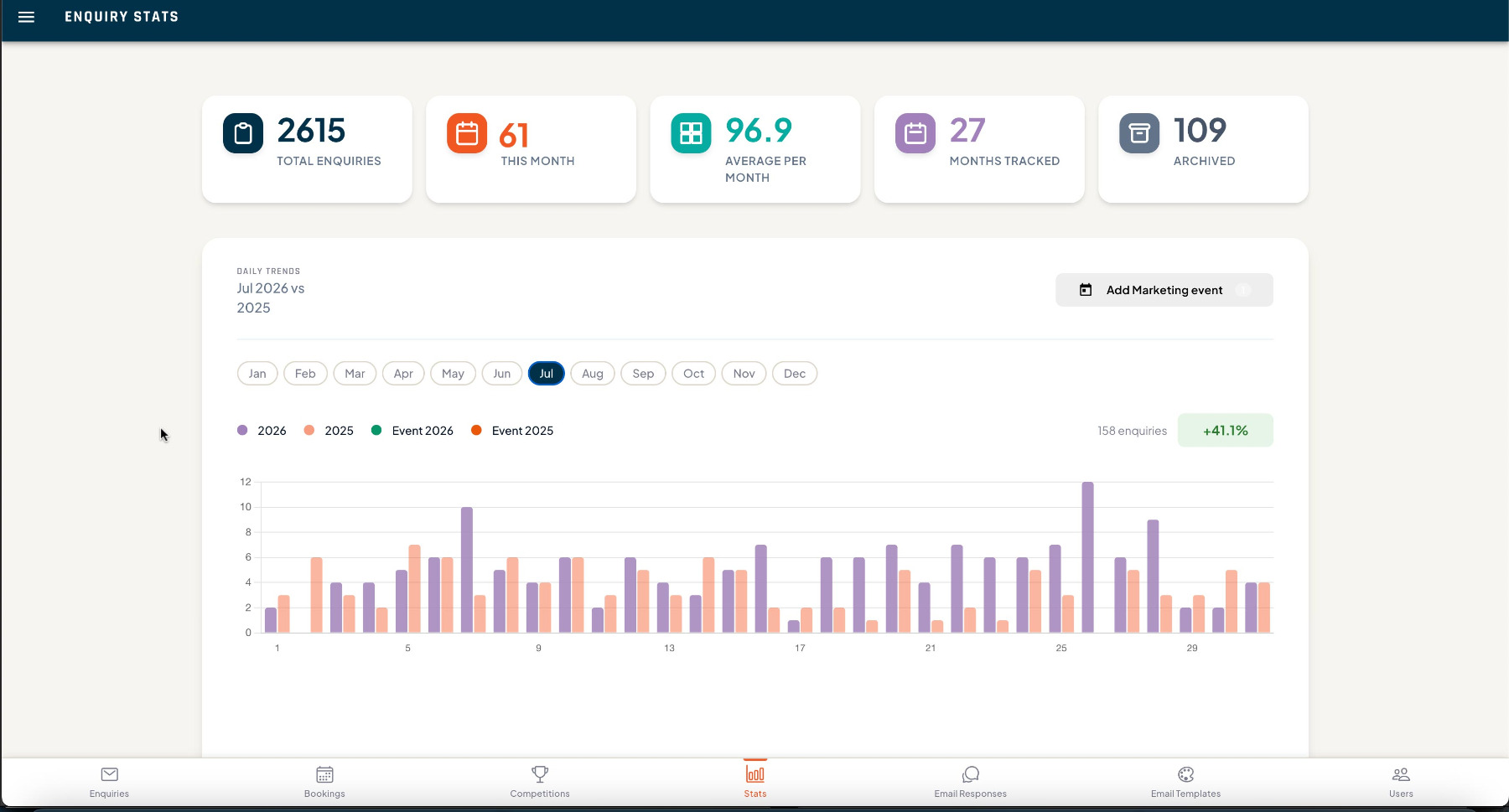The image size is (1509, 812).
Task: Select the Dec month chip
Action: 795,374
